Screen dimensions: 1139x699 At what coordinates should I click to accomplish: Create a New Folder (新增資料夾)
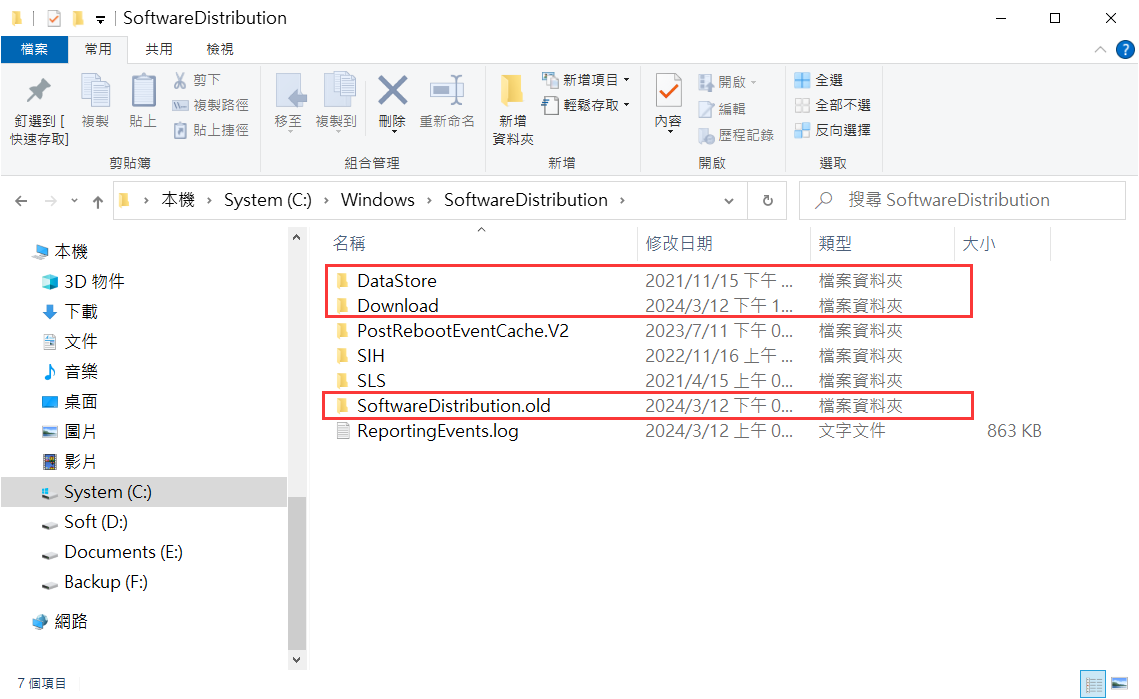(513, 109)
